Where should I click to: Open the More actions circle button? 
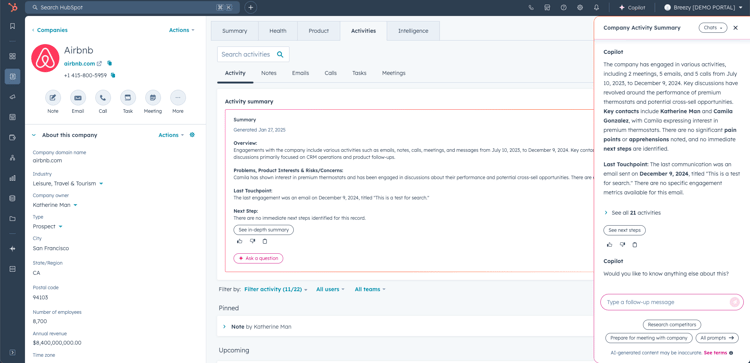point(178,98)
